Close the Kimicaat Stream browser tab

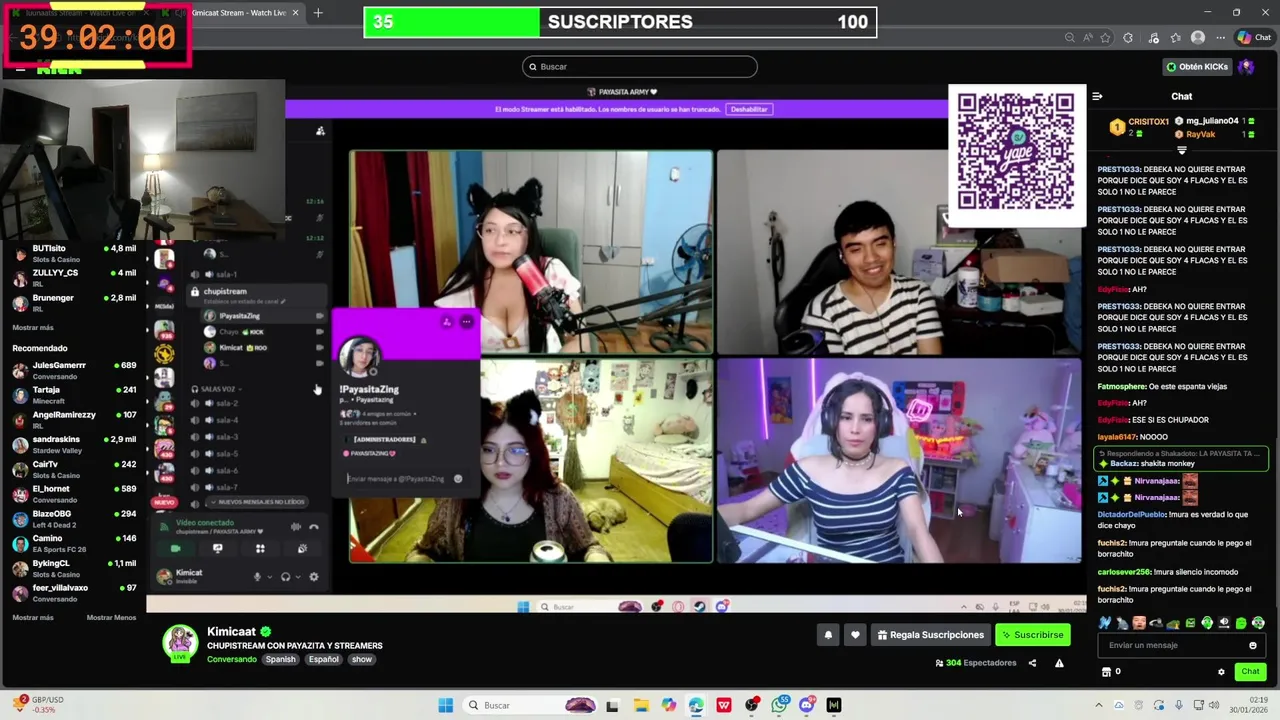click(x=295, y=13)
